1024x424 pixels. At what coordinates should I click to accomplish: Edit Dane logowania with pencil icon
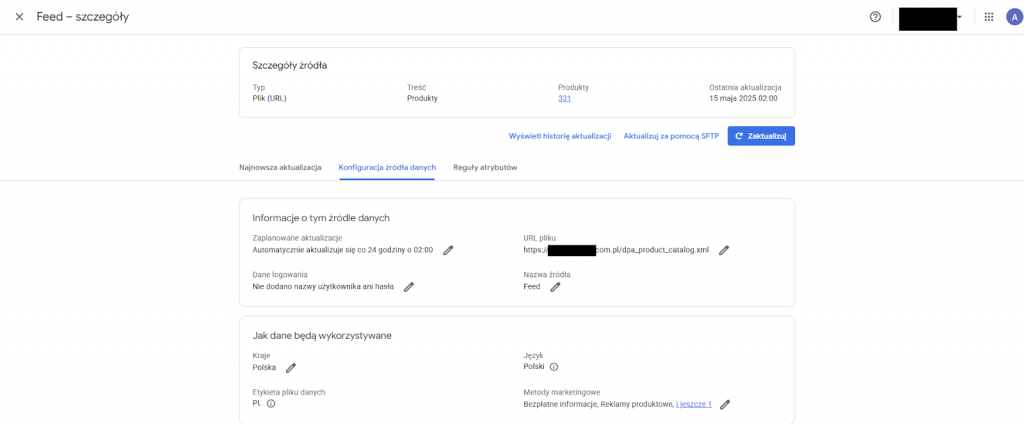click(408, 287)
